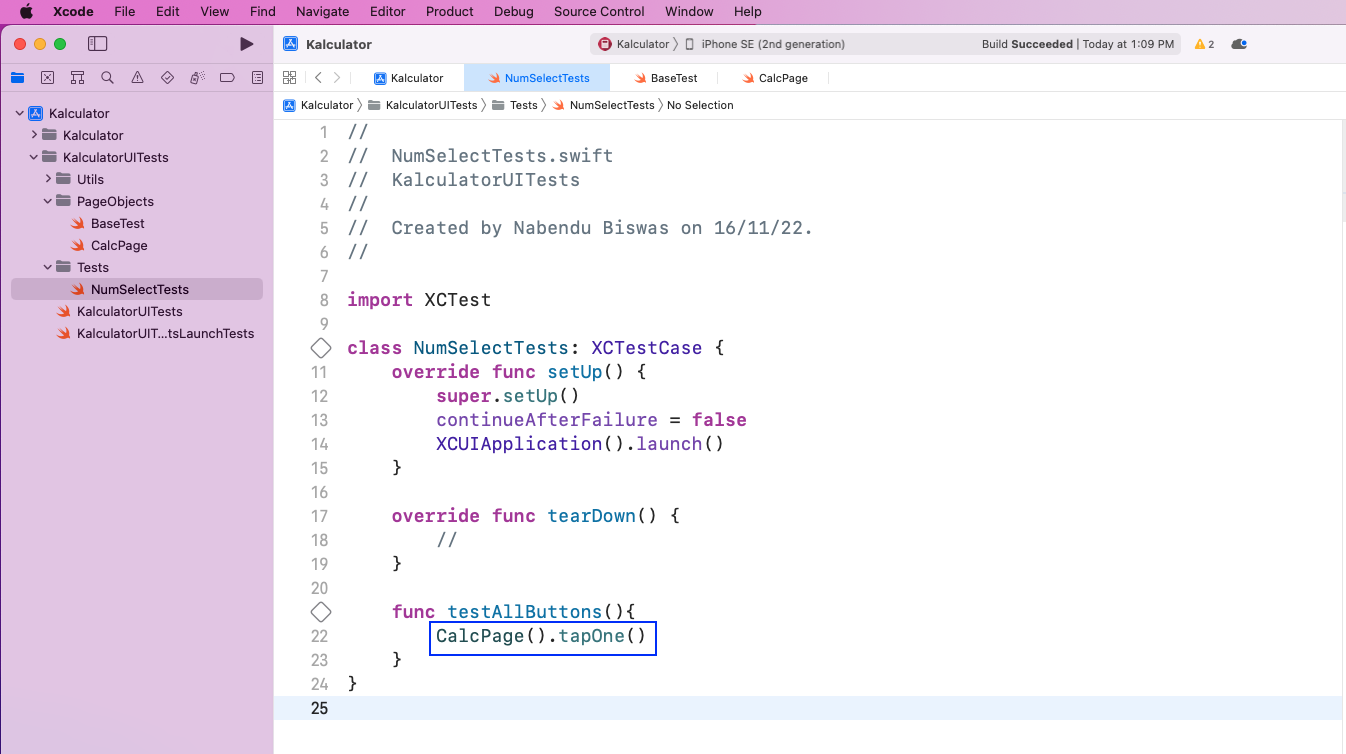
Task: Click the cloud status icon in toolbar
Action: (1239, 44)
